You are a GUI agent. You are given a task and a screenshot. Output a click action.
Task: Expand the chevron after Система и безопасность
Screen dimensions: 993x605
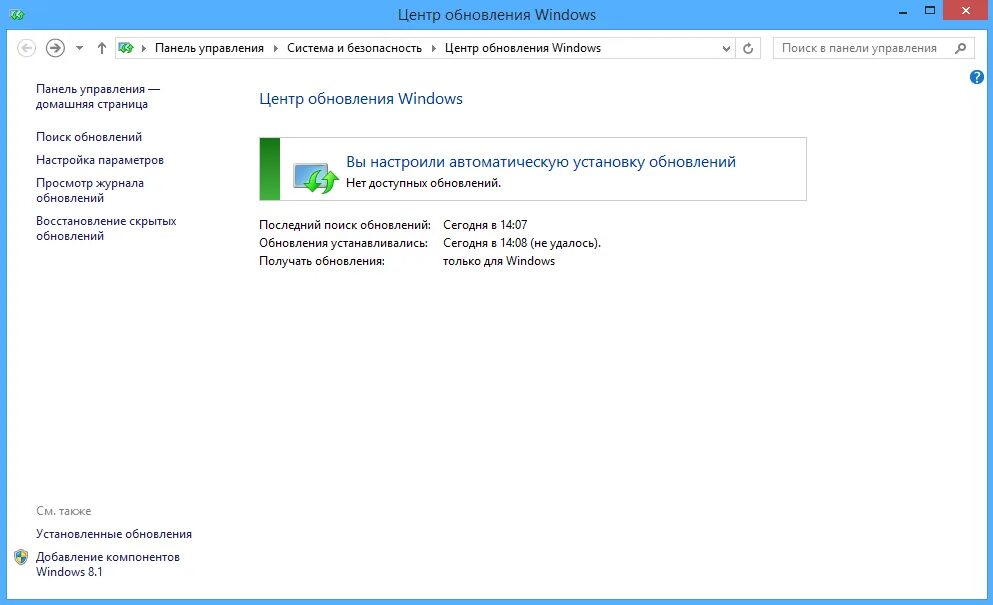click(x=434, y=48)
